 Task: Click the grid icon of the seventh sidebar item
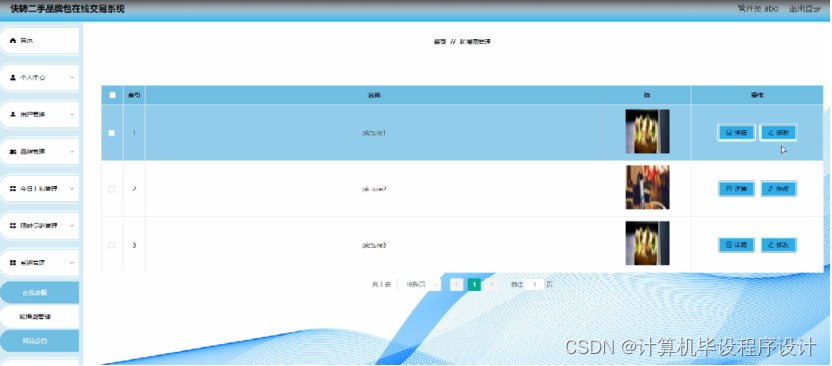click(x=13, y=263)
